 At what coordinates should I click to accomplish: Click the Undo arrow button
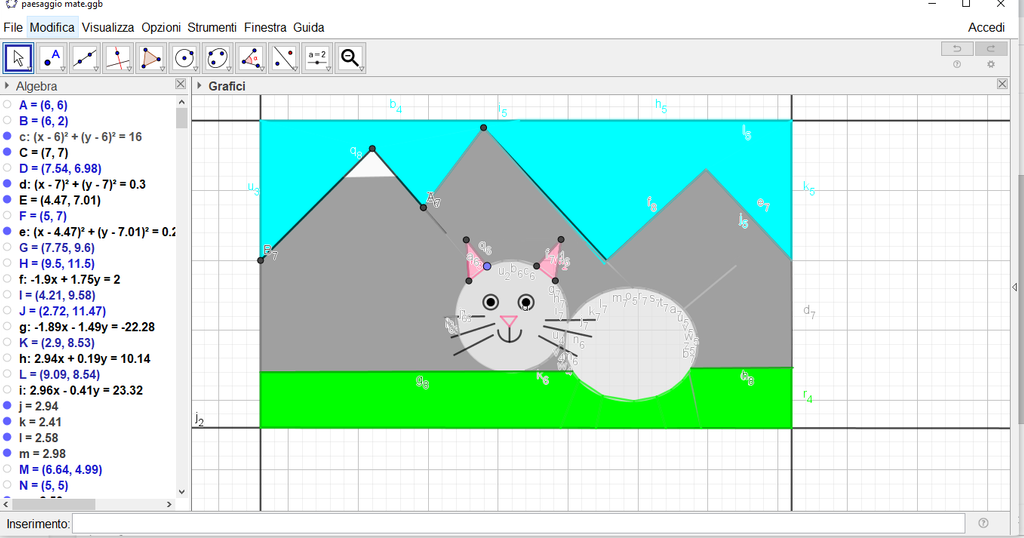[x=957, y=48]
